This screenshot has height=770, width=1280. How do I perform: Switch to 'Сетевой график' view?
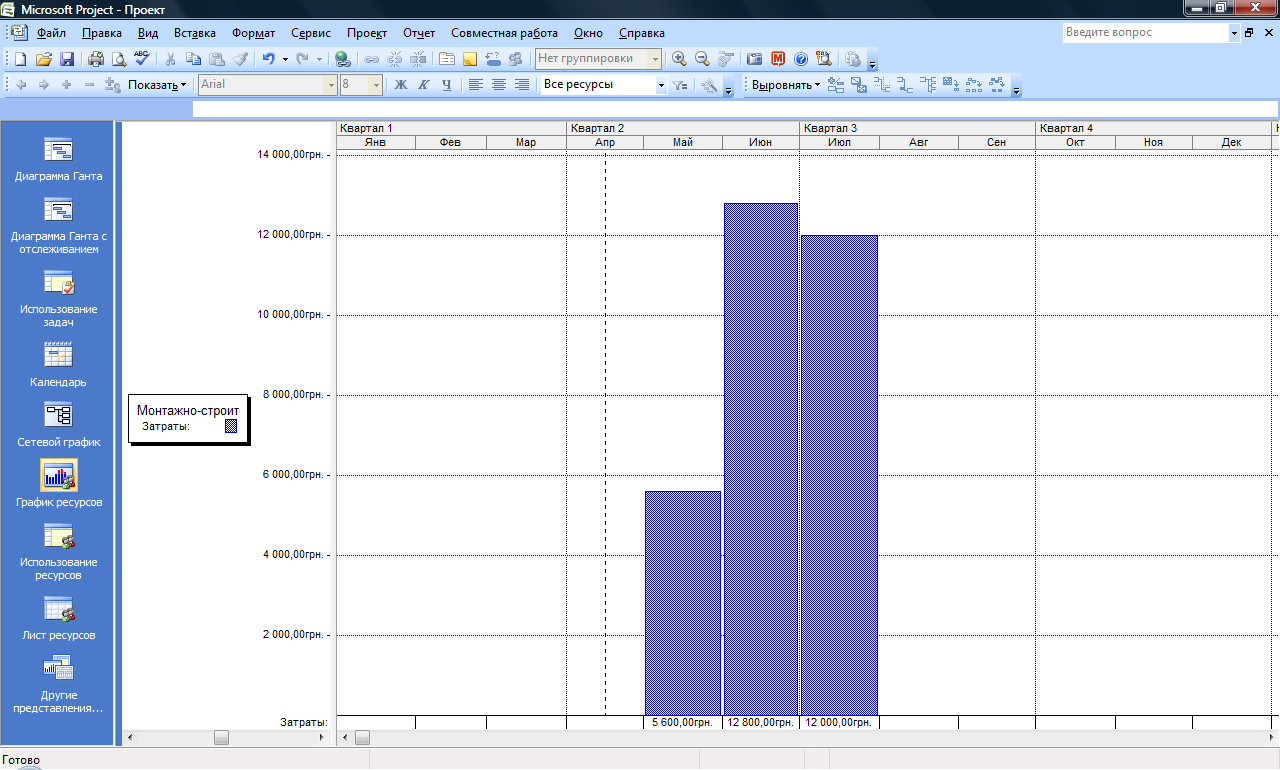tap(59, 425)
